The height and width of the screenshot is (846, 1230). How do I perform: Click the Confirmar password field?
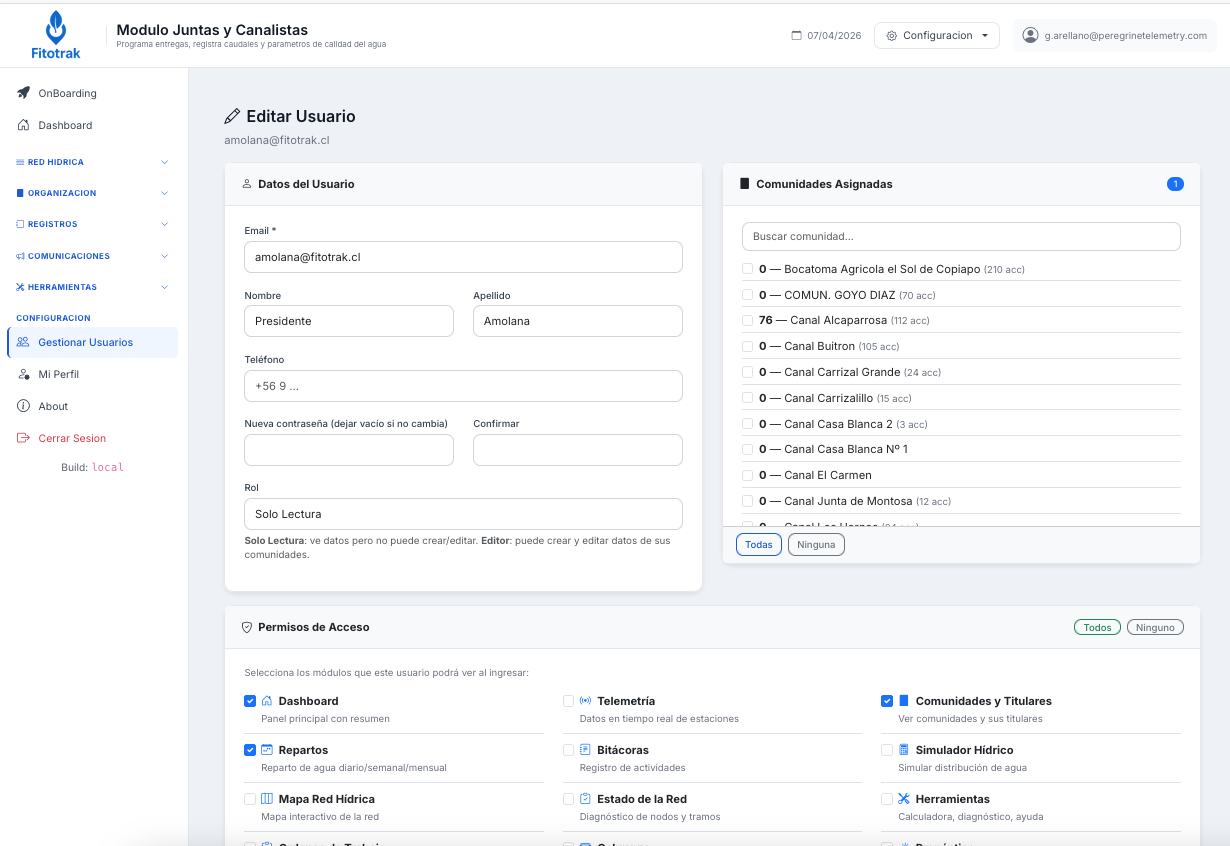point(578,450)
